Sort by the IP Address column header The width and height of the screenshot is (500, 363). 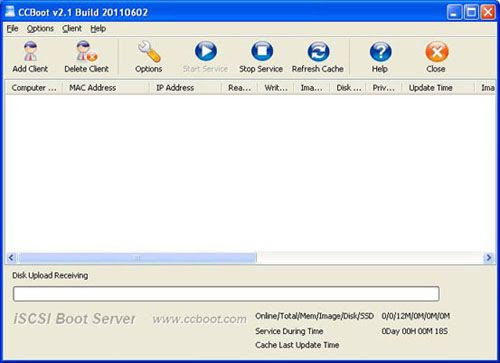[185, 88]
